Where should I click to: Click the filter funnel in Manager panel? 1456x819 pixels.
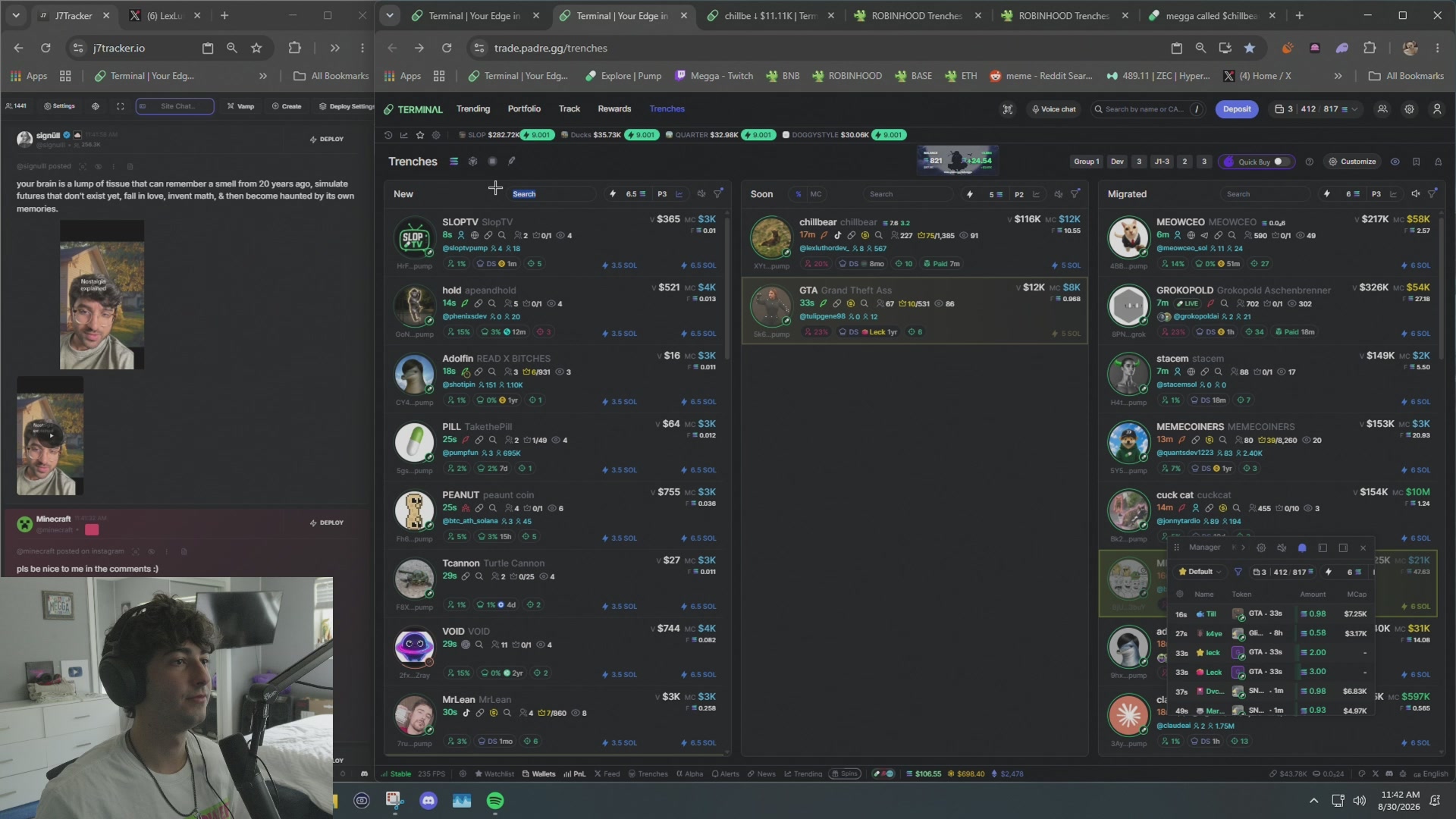1238,572
